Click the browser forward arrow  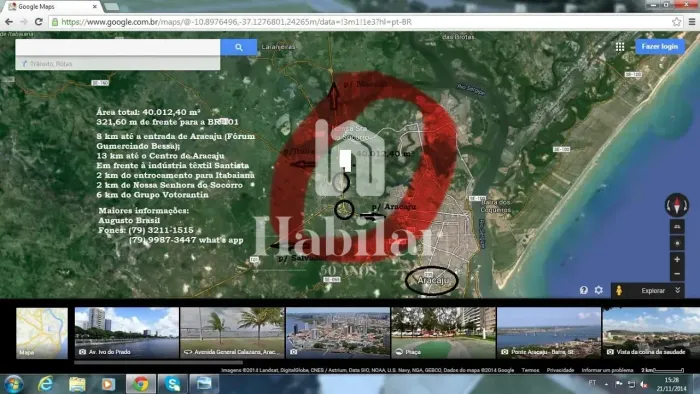(24, 22)
